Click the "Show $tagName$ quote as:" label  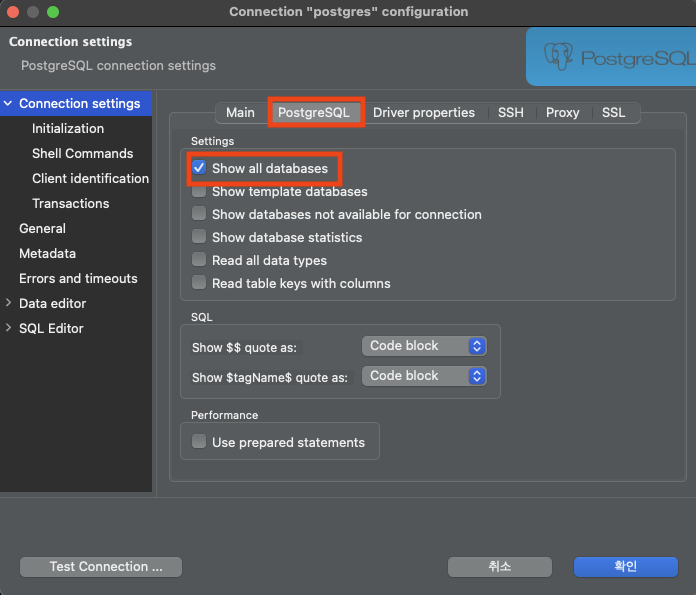click(270, 377)
